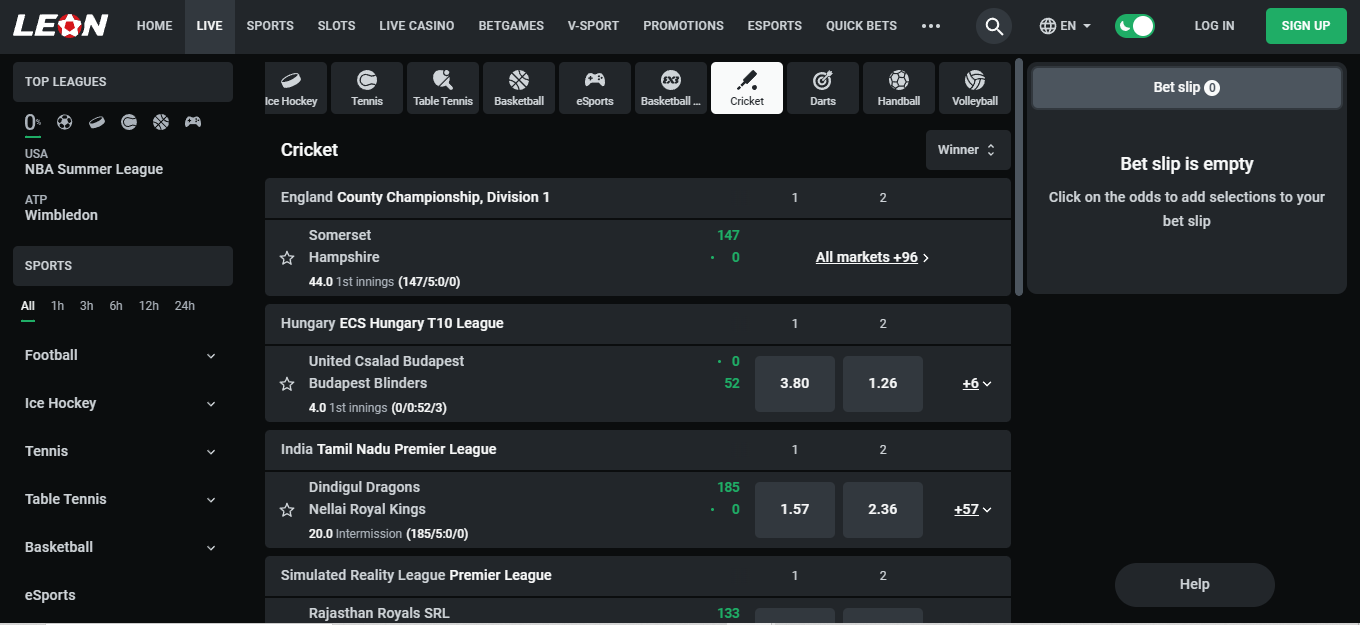The width and height of the screenshot is (1360, 625).
Task: Favorite the United Csalad Budapest match star
Action: [x=287, y=384]
